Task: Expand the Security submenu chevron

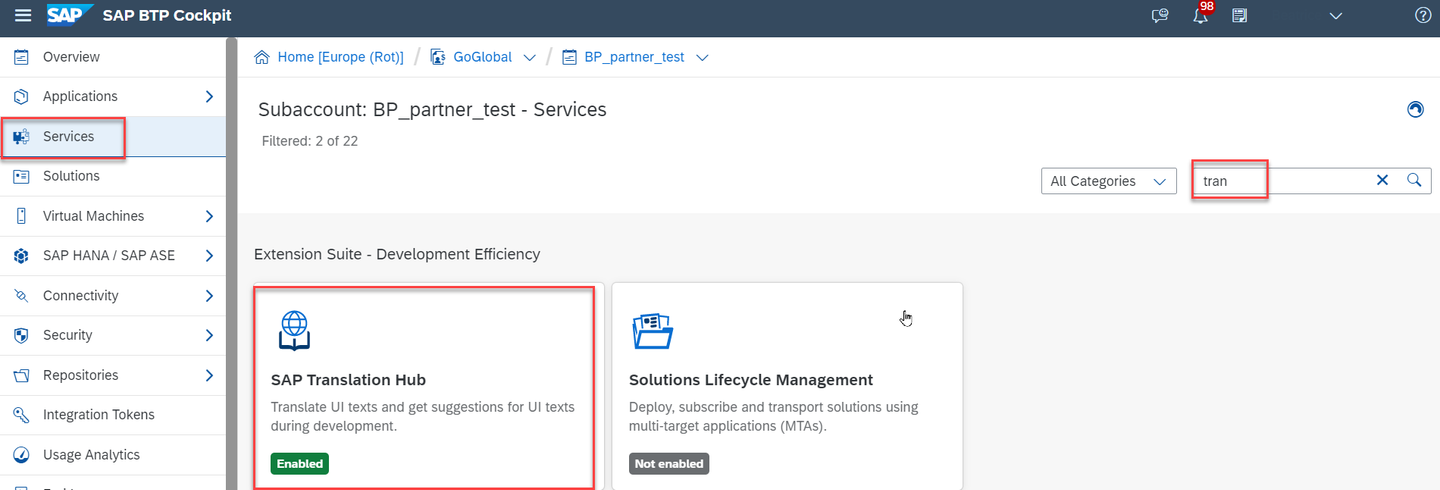Action: pyautogui.click(x=209, y=335)
